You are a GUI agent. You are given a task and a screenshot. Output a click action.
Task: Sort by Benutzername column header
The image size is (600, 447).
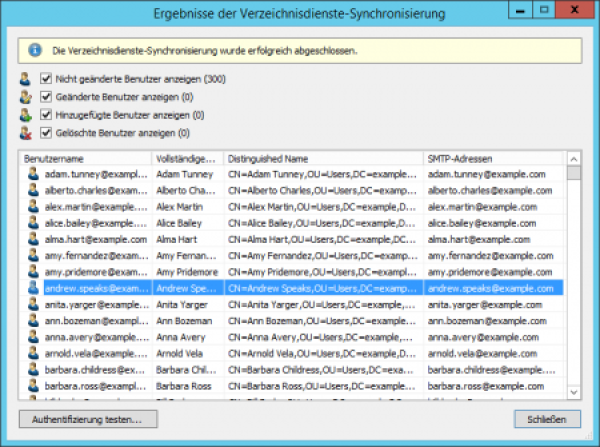click(x=85, y=158)
